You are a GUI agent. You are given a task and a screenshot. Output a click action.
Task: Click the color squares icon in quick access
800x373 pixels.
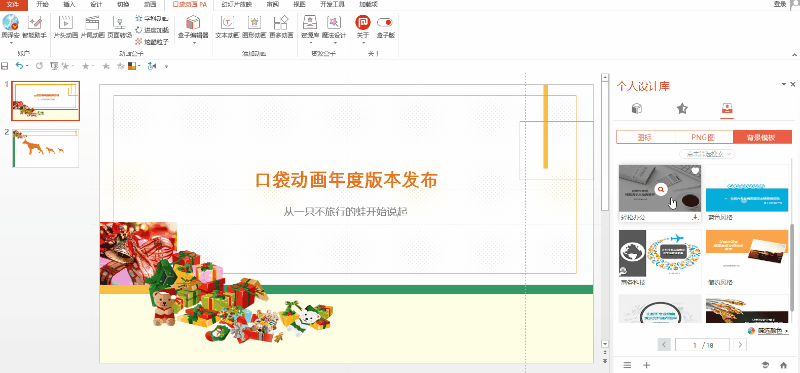[132, 66]
